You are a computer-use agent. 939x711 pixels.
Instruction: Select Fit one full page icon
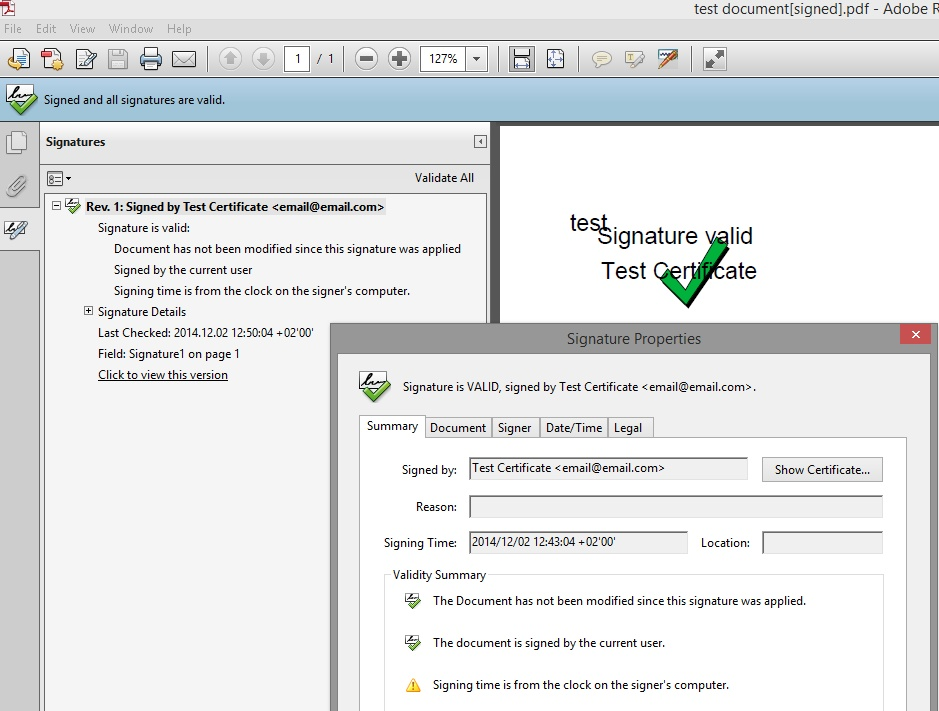555,59
